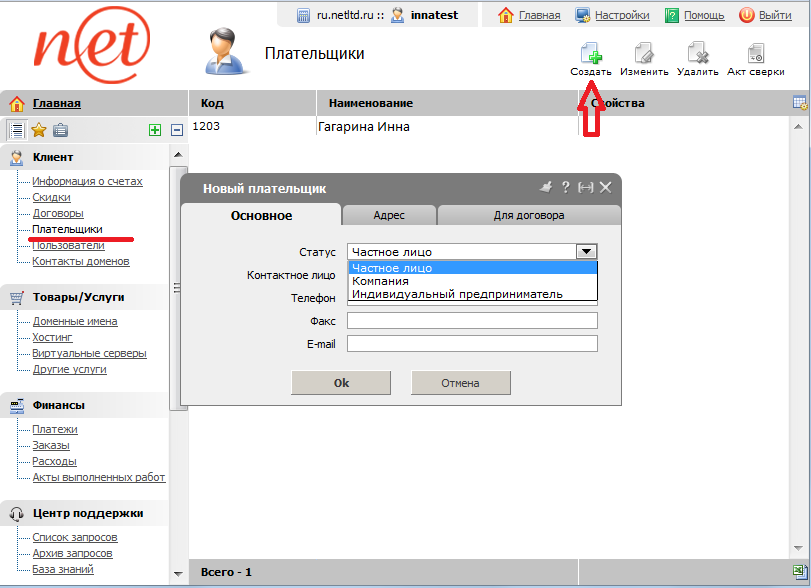811x588 pixels.
Task: Open the Договоры link in sidebar
Action: (x=58, y=213)
